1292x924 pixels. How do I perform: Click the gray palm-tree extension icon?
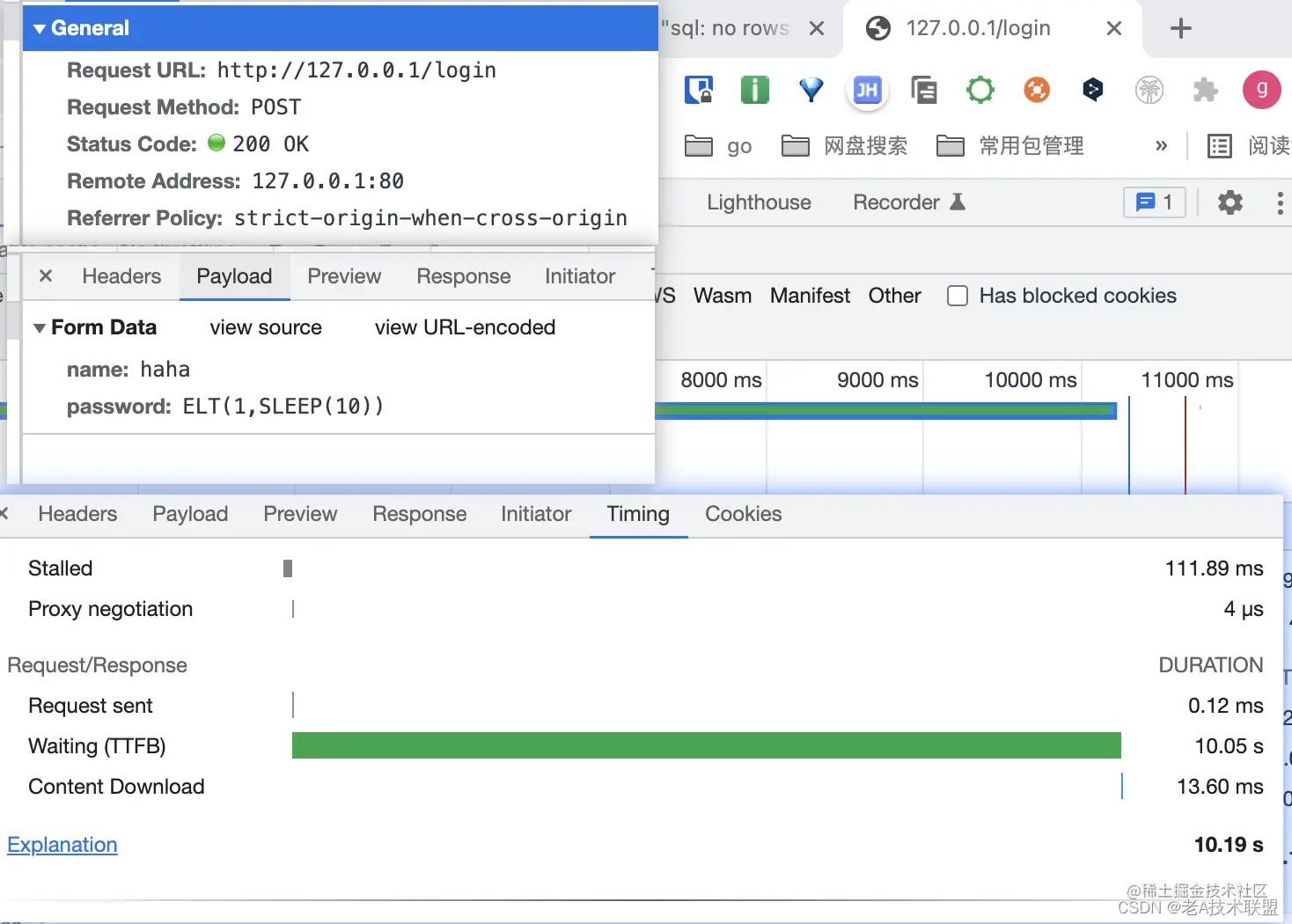[1149, 90]
